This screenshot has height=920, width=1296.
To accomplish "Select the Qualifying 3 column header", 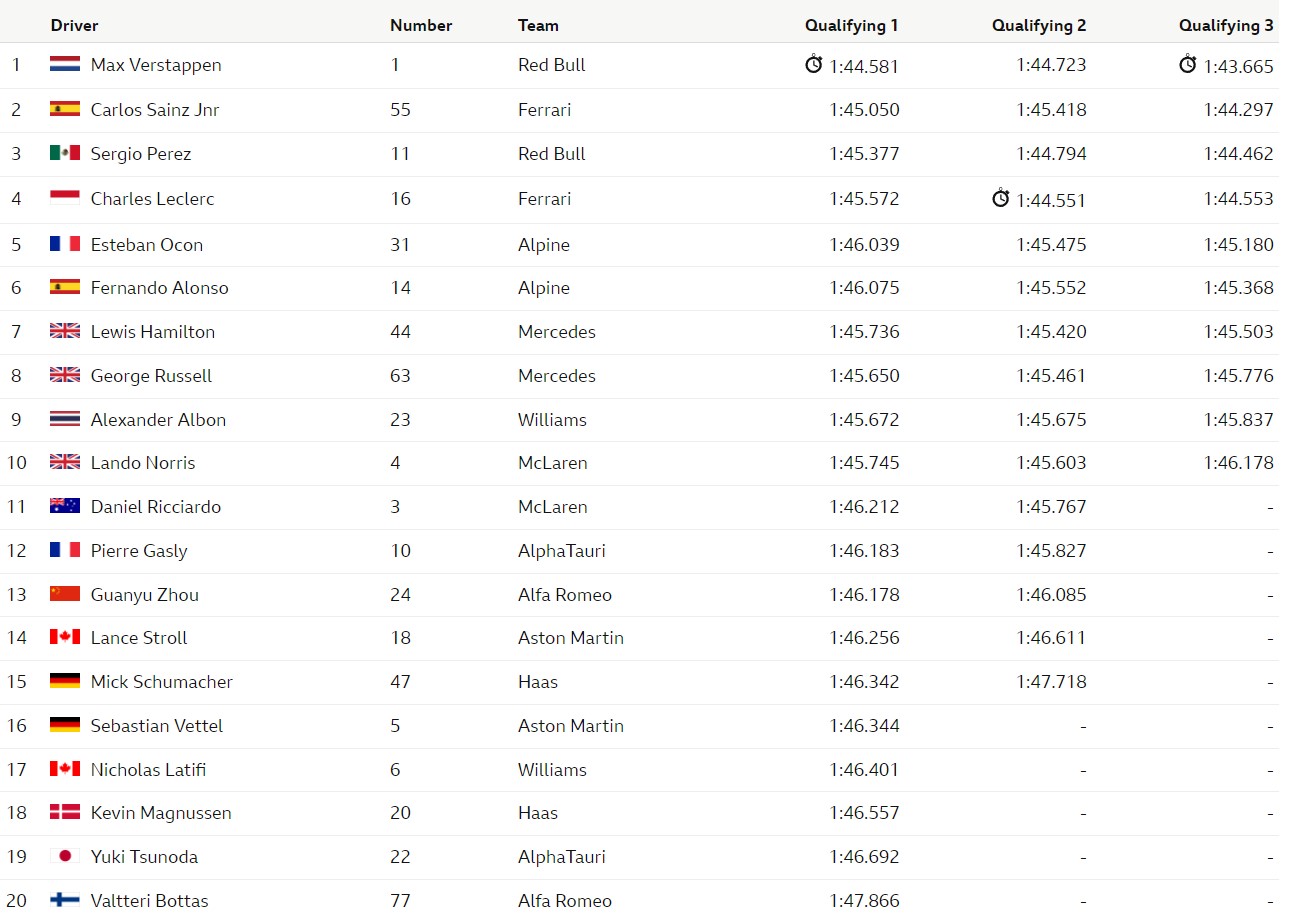I will click(1226, 25).
